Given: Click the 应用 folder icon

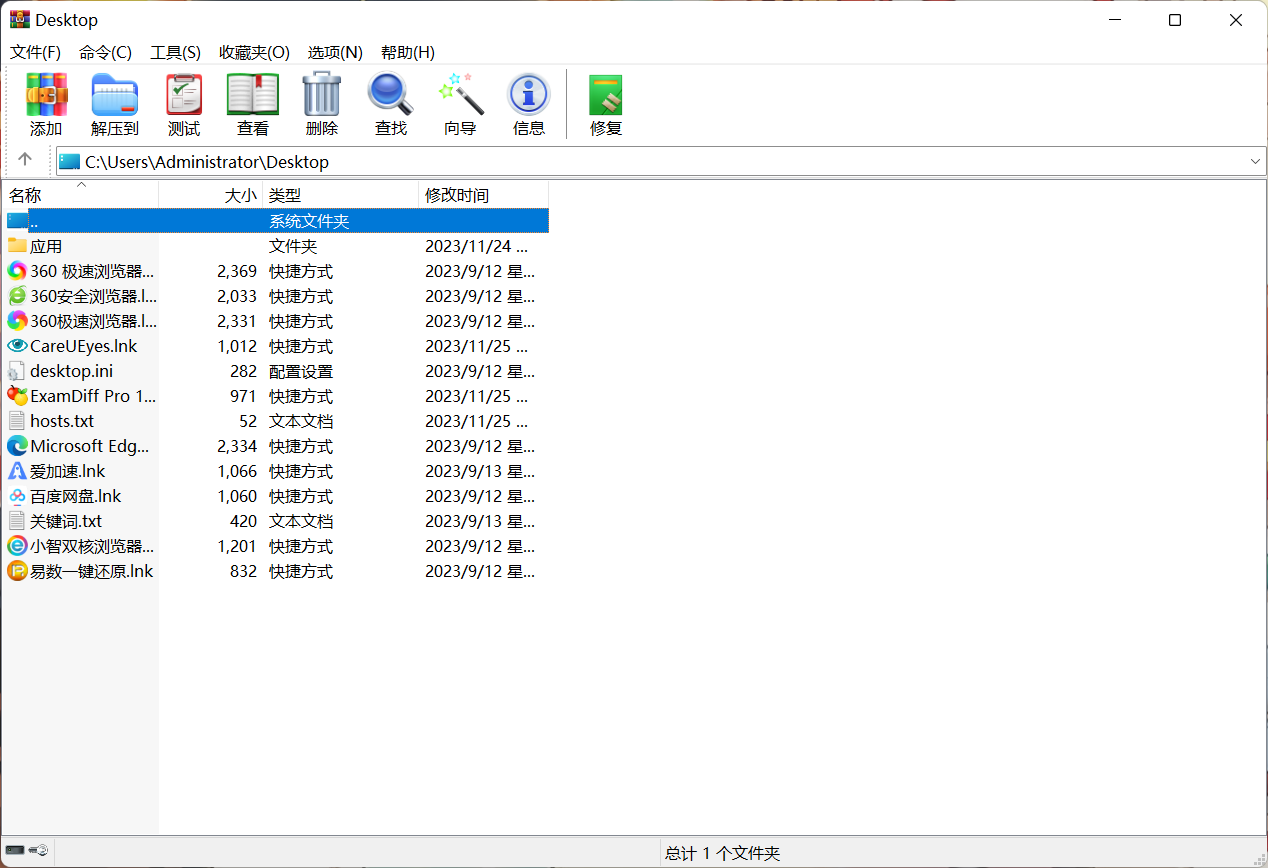Looking at the screenshot, I should (17, 246).
